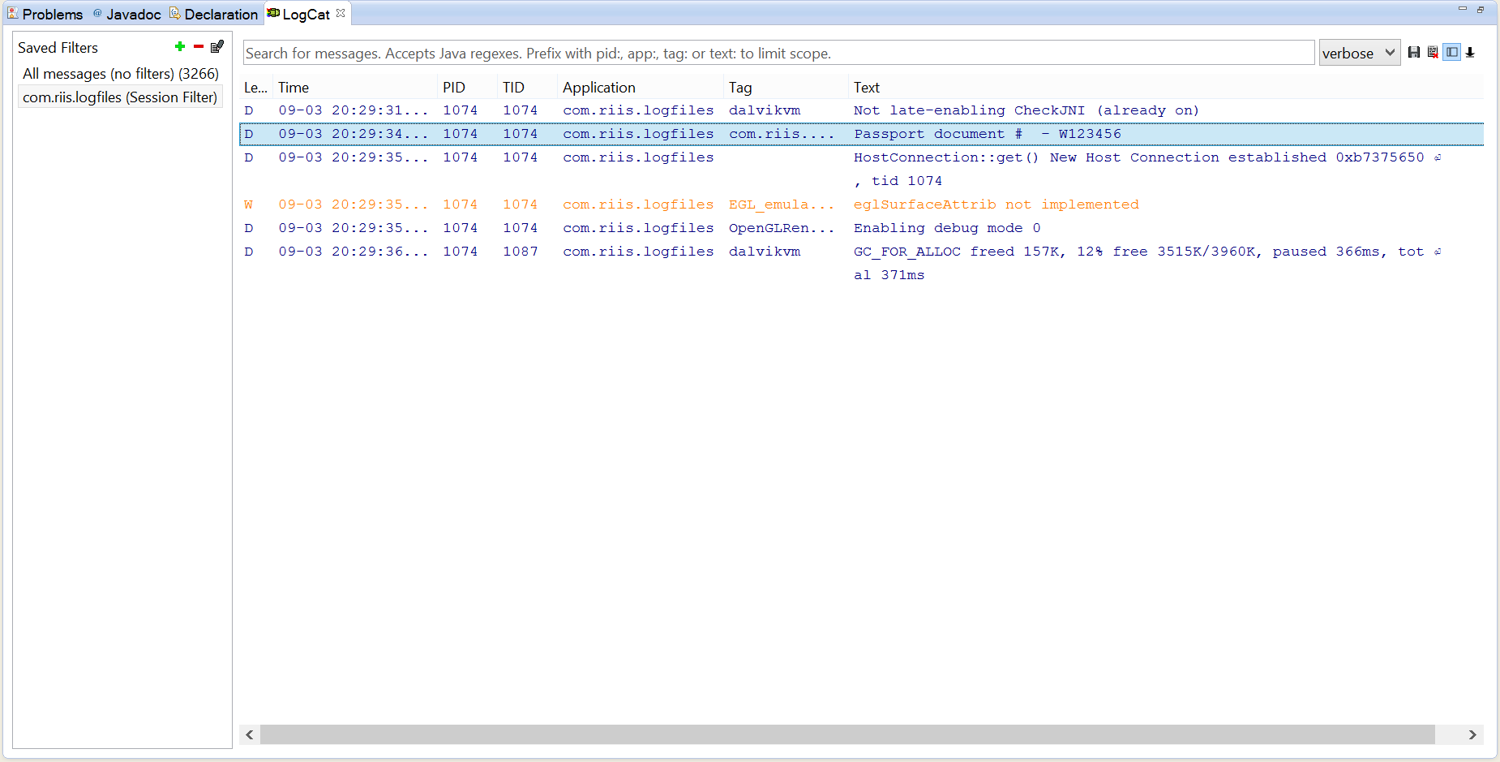Switch to the Javadoc tab
Image resolution: width=1500 pixels, height=762 pixels.
(x=126, y=14)
